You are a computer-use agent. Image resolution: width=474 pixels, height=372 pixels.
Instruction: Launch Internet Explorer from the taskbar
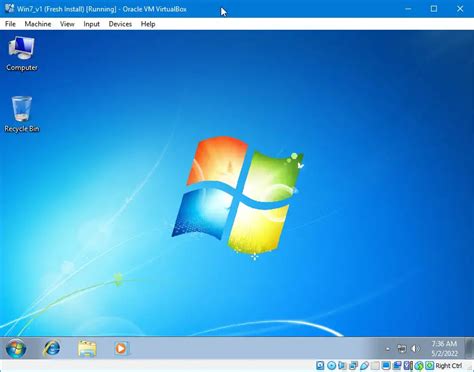[x=52, y=348]
